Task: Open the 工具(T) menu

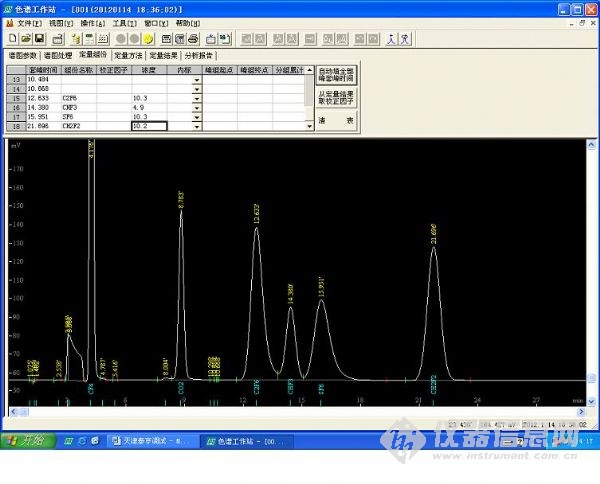Action: tap(124, 23)
